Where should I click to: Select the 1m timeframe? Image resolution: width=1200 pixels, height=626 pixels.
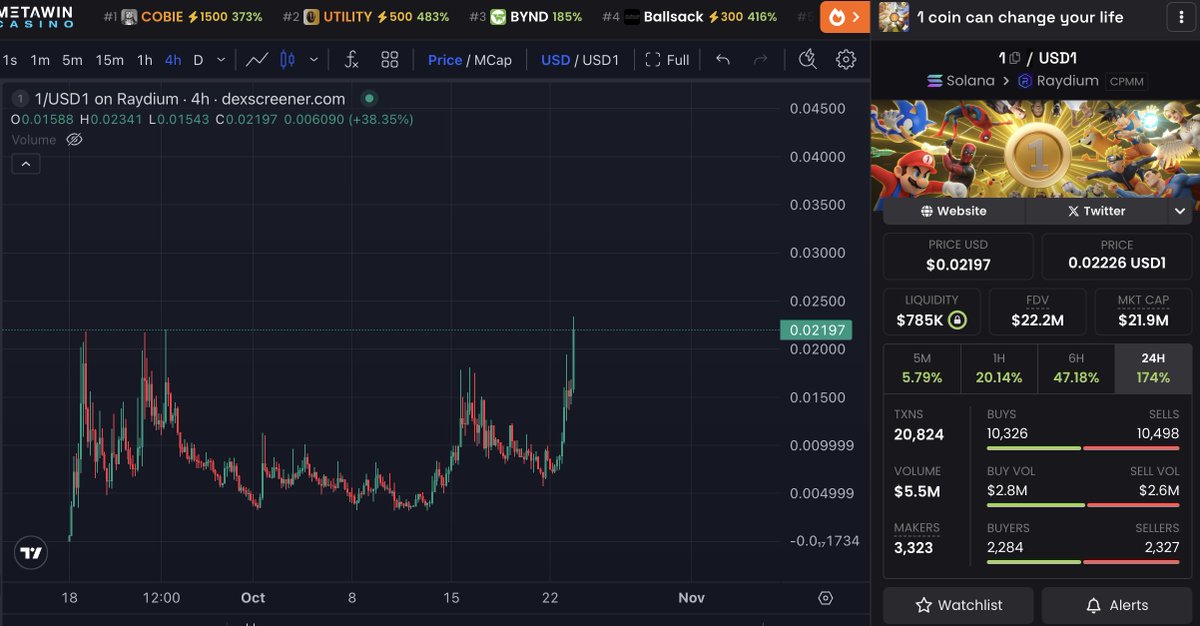point(40,60)
